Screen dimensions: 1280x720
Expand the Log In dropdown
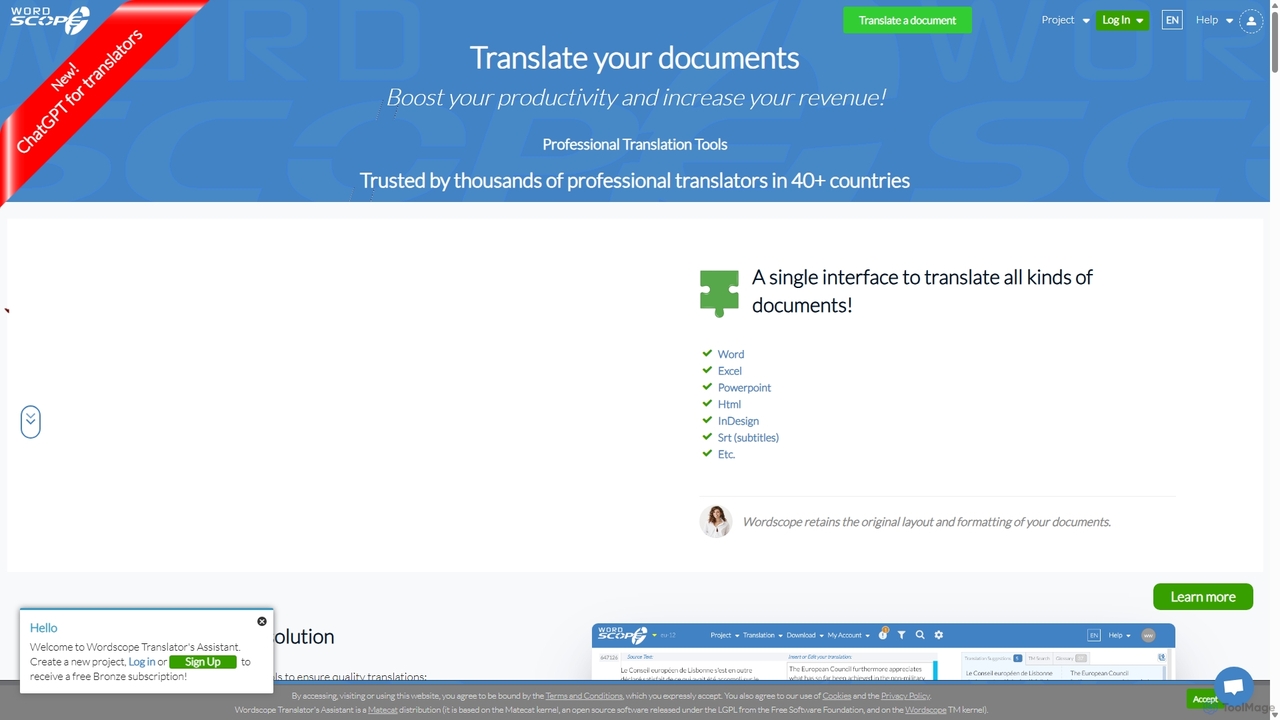click(x=1122, y=20)
